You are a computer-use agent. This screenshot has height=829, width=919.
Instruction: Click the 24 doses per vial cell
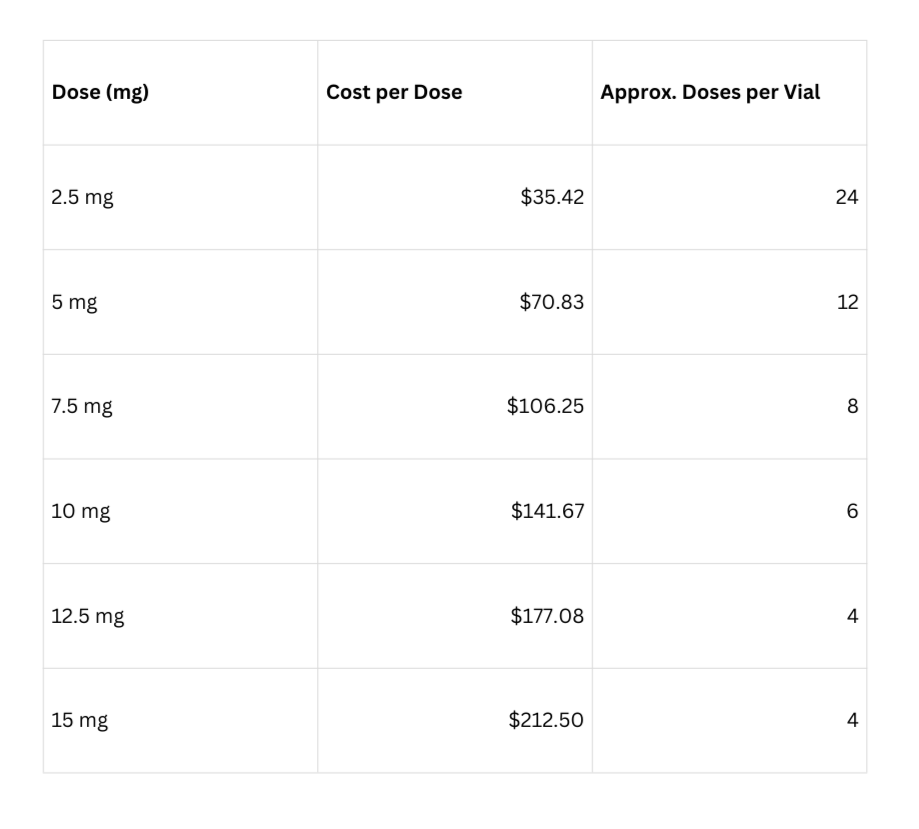point(729,198)
